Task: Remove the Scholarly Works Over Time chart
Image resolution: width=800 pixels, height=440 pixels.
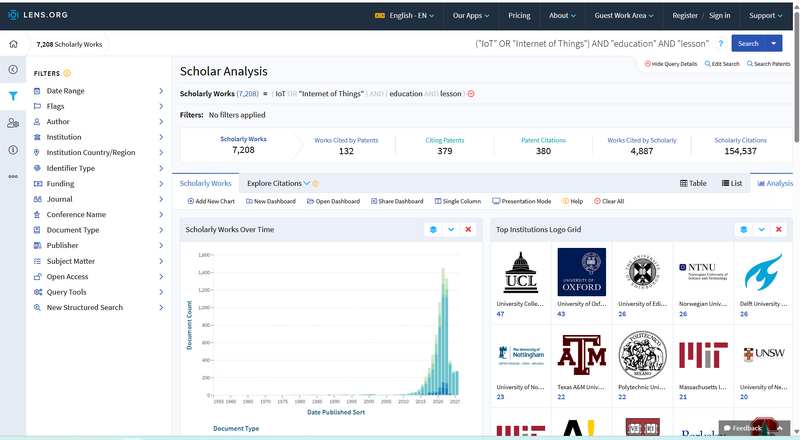Action: (469, 230)
